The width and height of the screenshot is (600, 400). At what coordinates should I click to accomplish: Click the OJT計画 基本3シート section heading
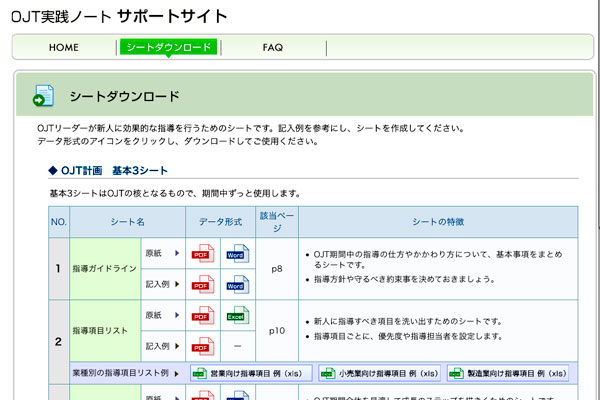tap(118, 170)
